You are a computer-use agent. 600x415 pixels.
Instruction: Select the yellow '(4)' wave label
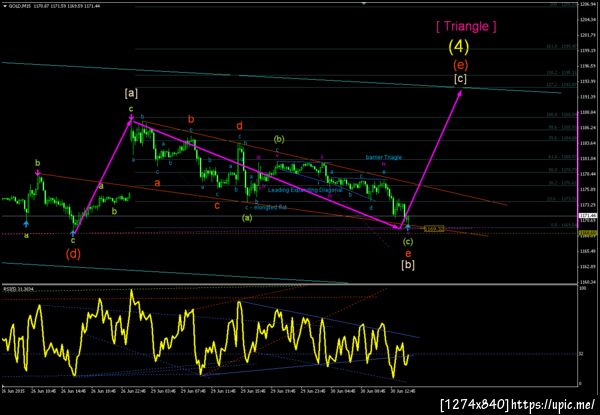coord(458,47)
